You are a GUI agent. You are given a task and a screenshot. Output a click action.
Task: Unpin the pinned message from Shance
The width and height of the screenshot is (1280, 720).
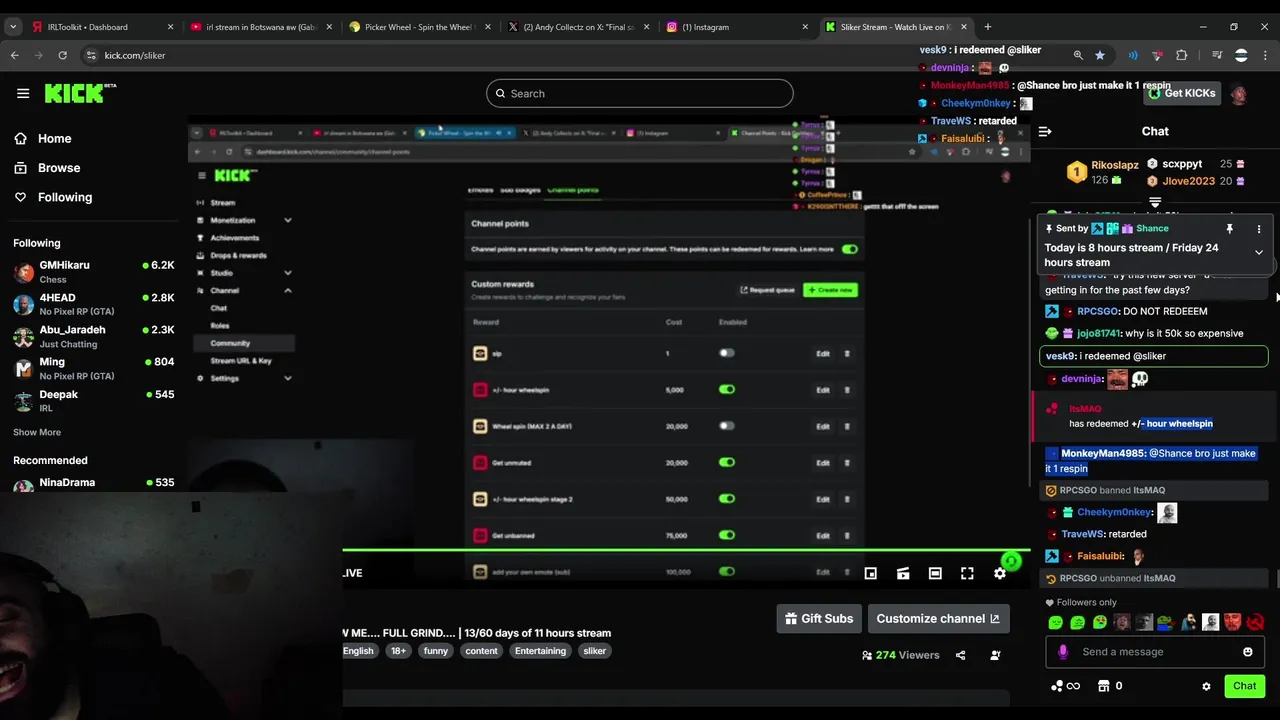pos(1230,229)
